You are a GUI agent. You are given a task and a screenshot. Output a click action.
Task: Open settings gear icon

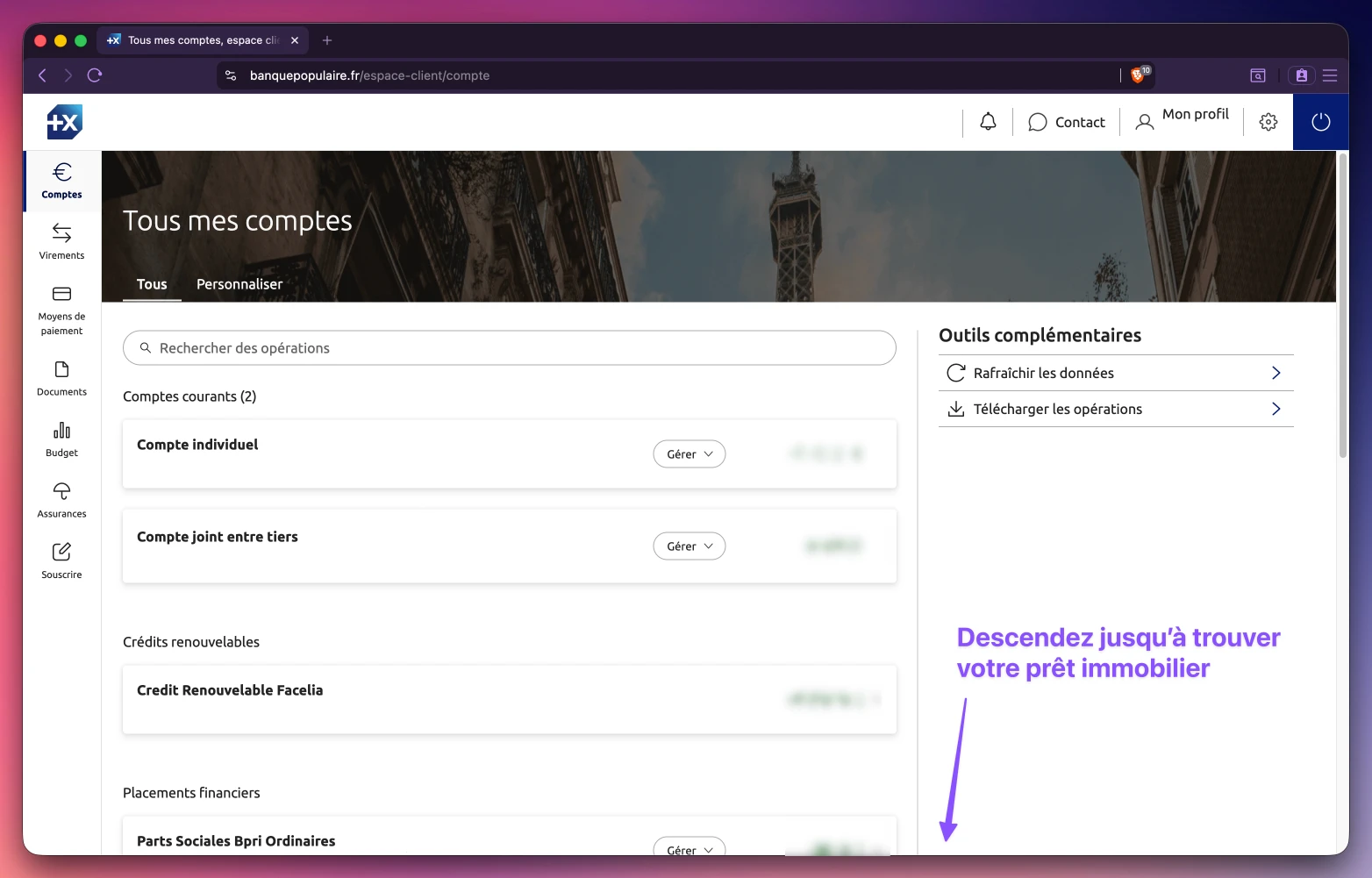tap(1268, 122)
